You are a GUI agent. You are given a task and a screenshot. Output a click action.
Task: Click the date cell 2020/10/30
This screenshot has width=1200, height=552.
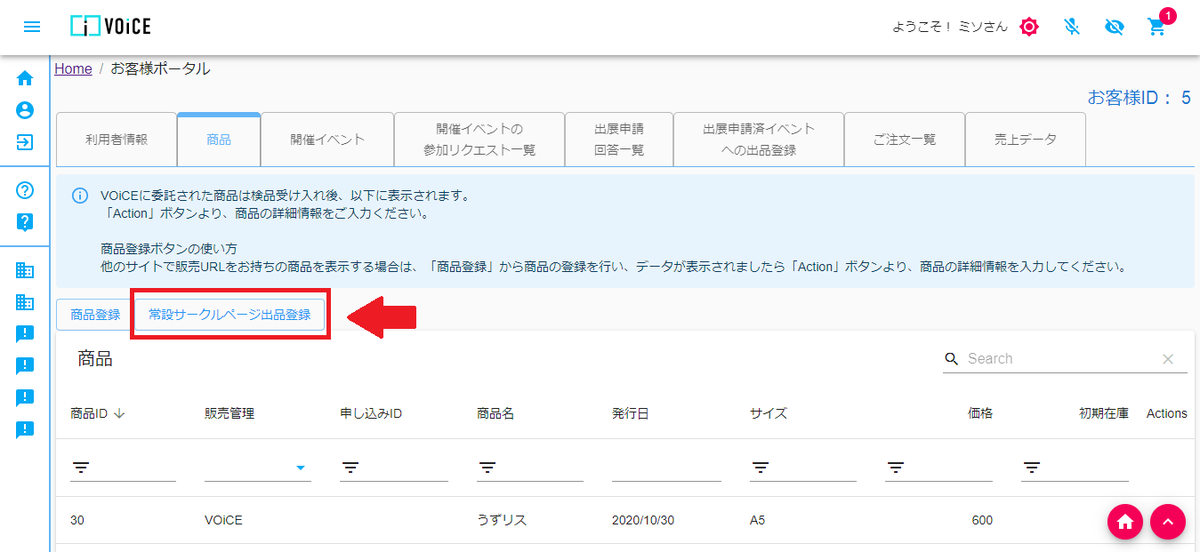[x=645, y=521]
